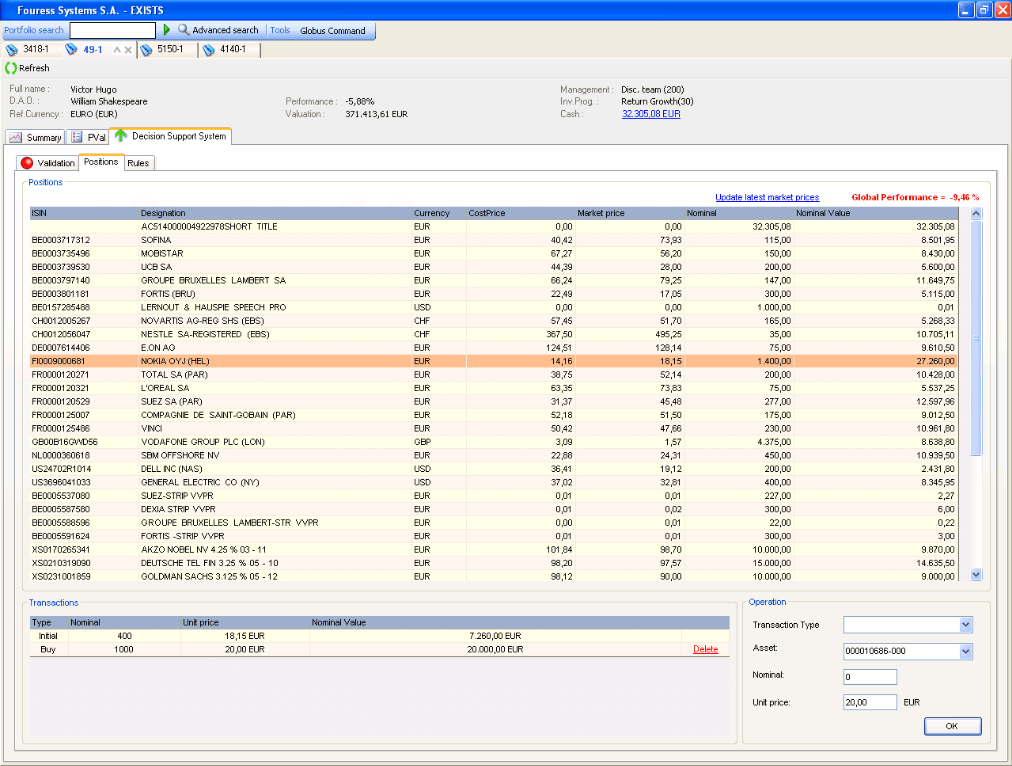Select the E.ON AG position row
1012x766 pixels.
click(494, 348)
